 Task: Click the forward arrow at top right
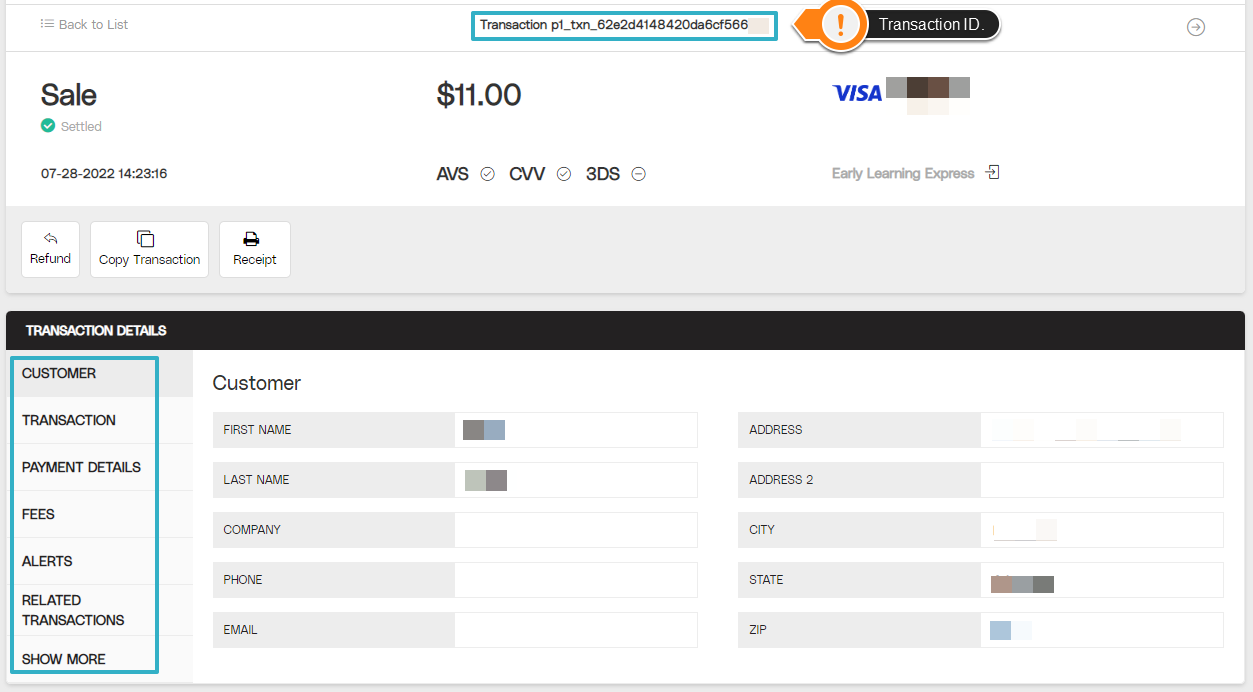pos(1196,27)
